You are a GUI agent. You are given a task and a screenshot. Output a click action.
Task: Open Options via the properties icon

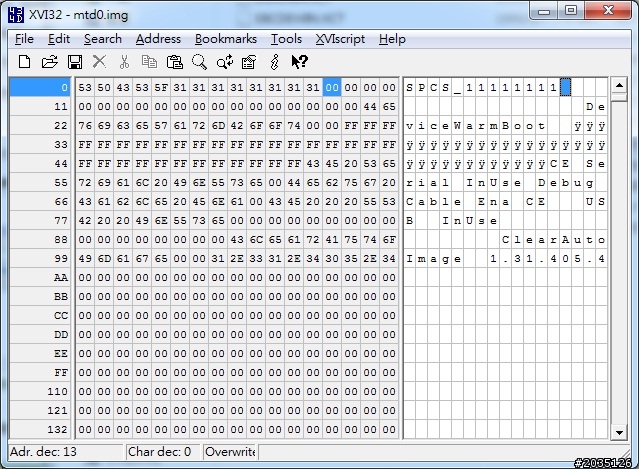pos(249,62)
